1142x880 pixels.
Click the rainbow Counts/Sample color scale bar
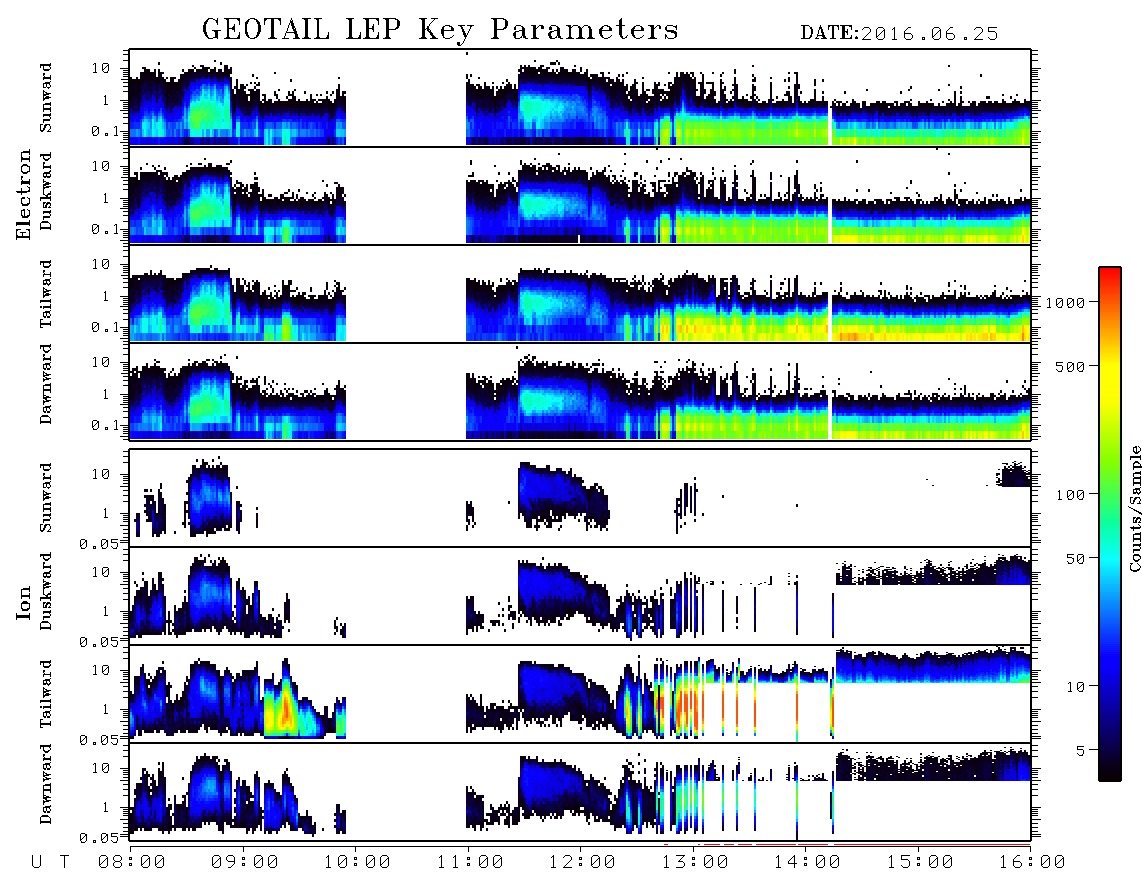pos(1109,524)
